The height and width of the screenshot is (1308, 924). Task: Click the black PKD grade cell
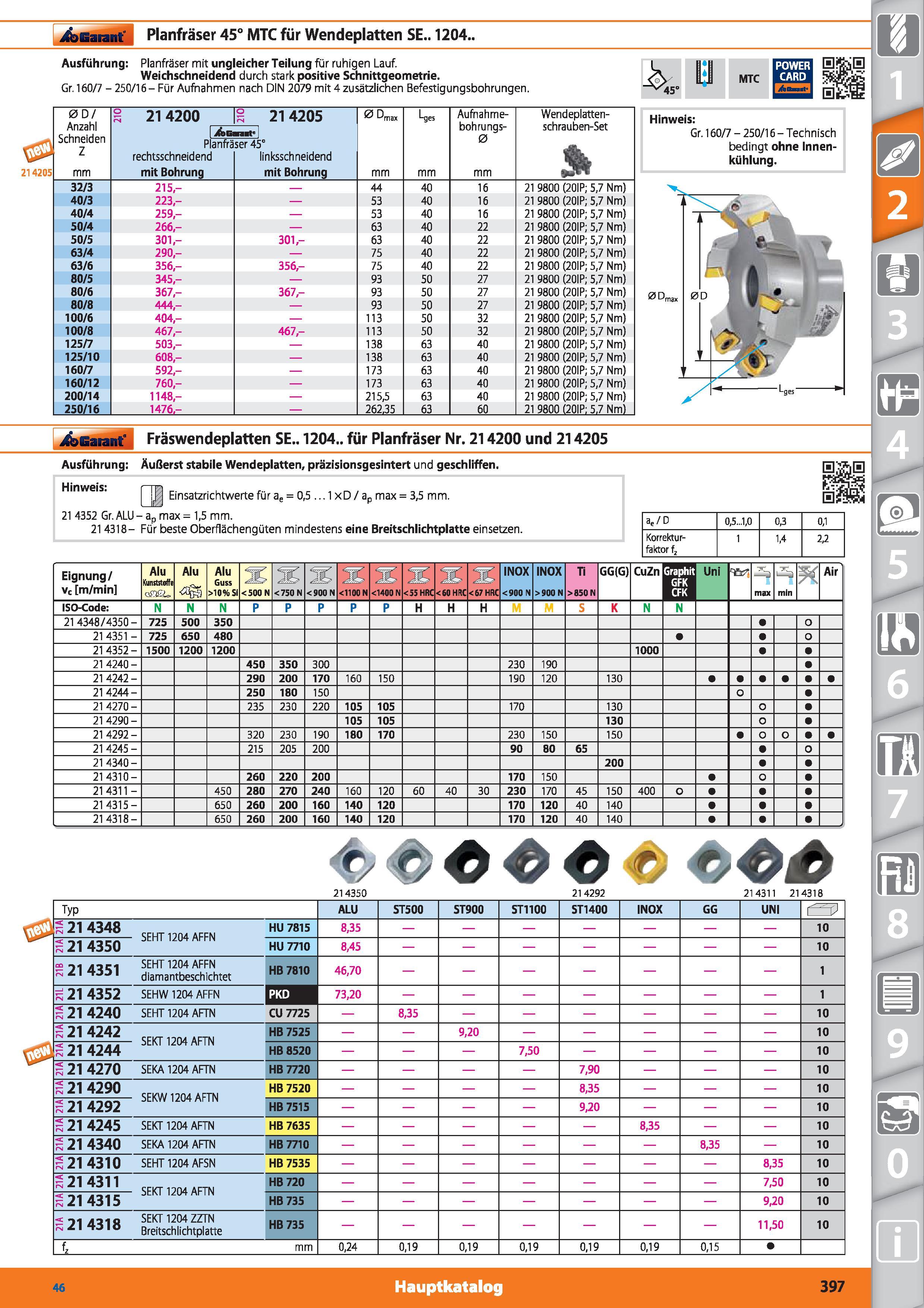tap(291, 995)
